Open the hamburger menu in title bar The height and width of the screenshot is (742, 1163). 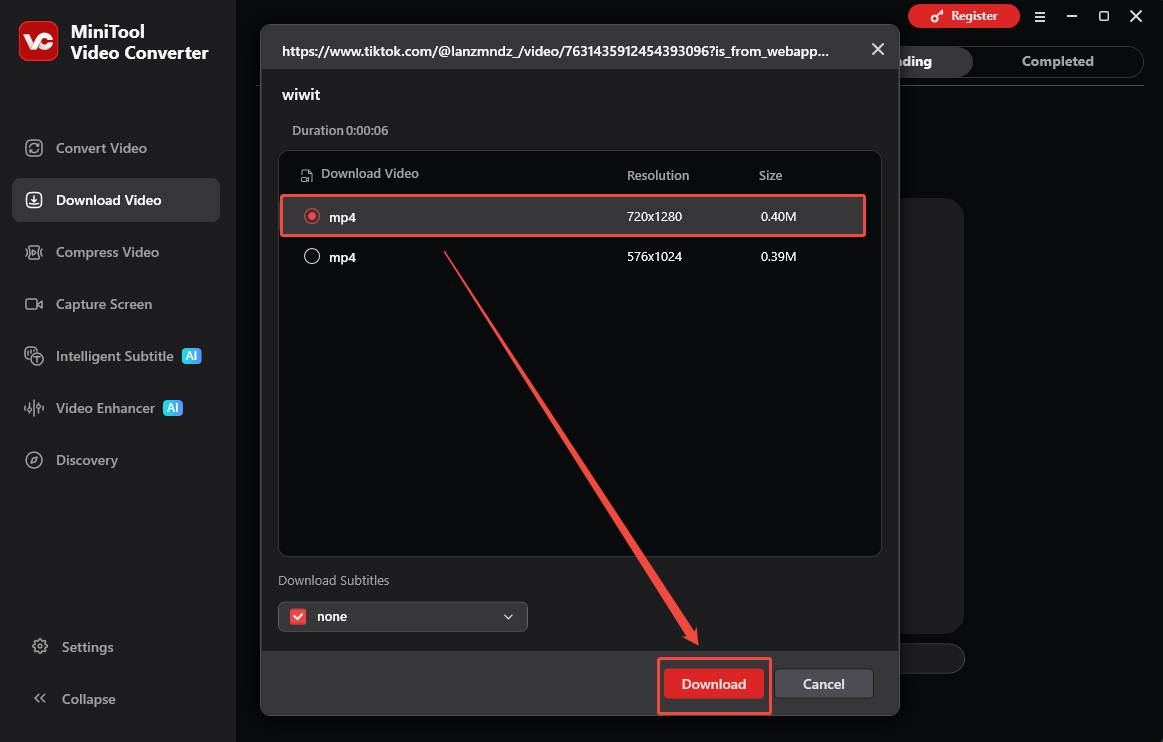click(1040, 16)
